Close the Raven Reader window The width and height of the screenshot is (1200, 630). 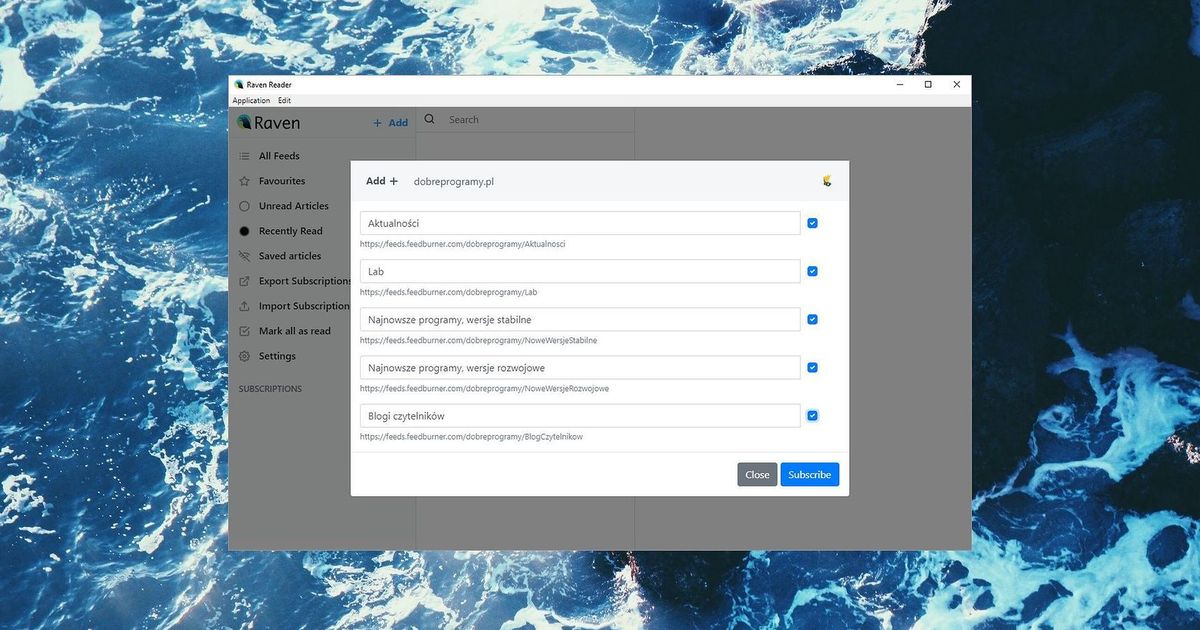point(957,85)
